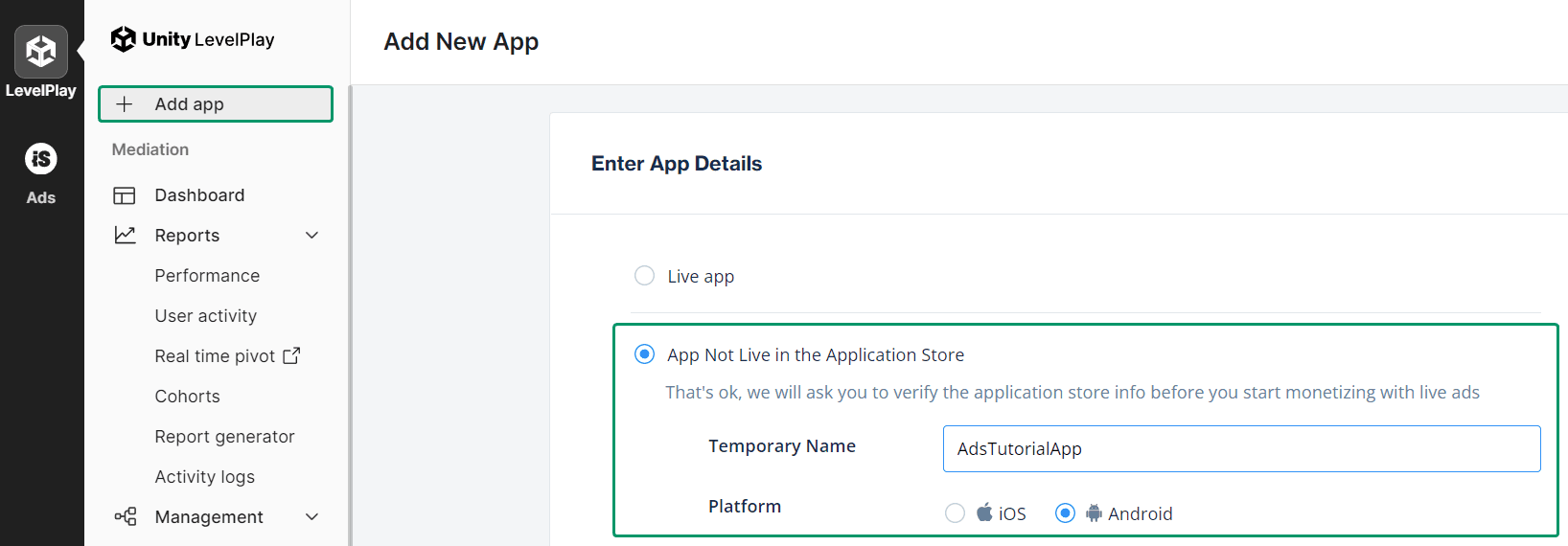Collapse the Reports section chevron

tap(311, 236)
